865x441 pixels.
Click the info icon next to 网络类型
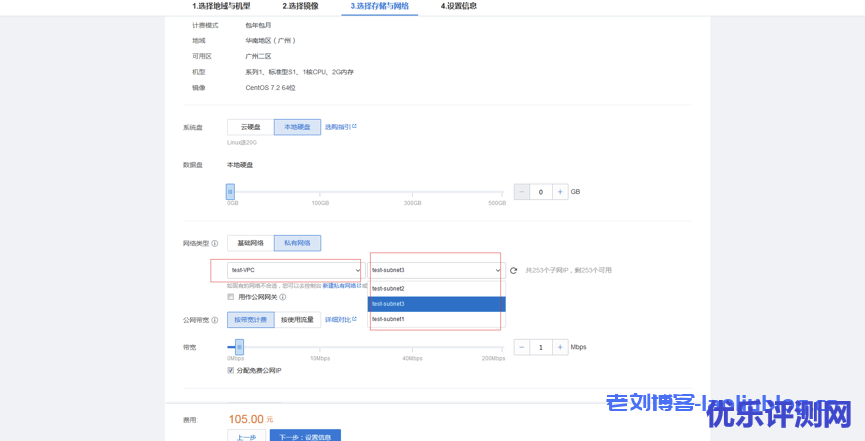(x=215, y=243)
